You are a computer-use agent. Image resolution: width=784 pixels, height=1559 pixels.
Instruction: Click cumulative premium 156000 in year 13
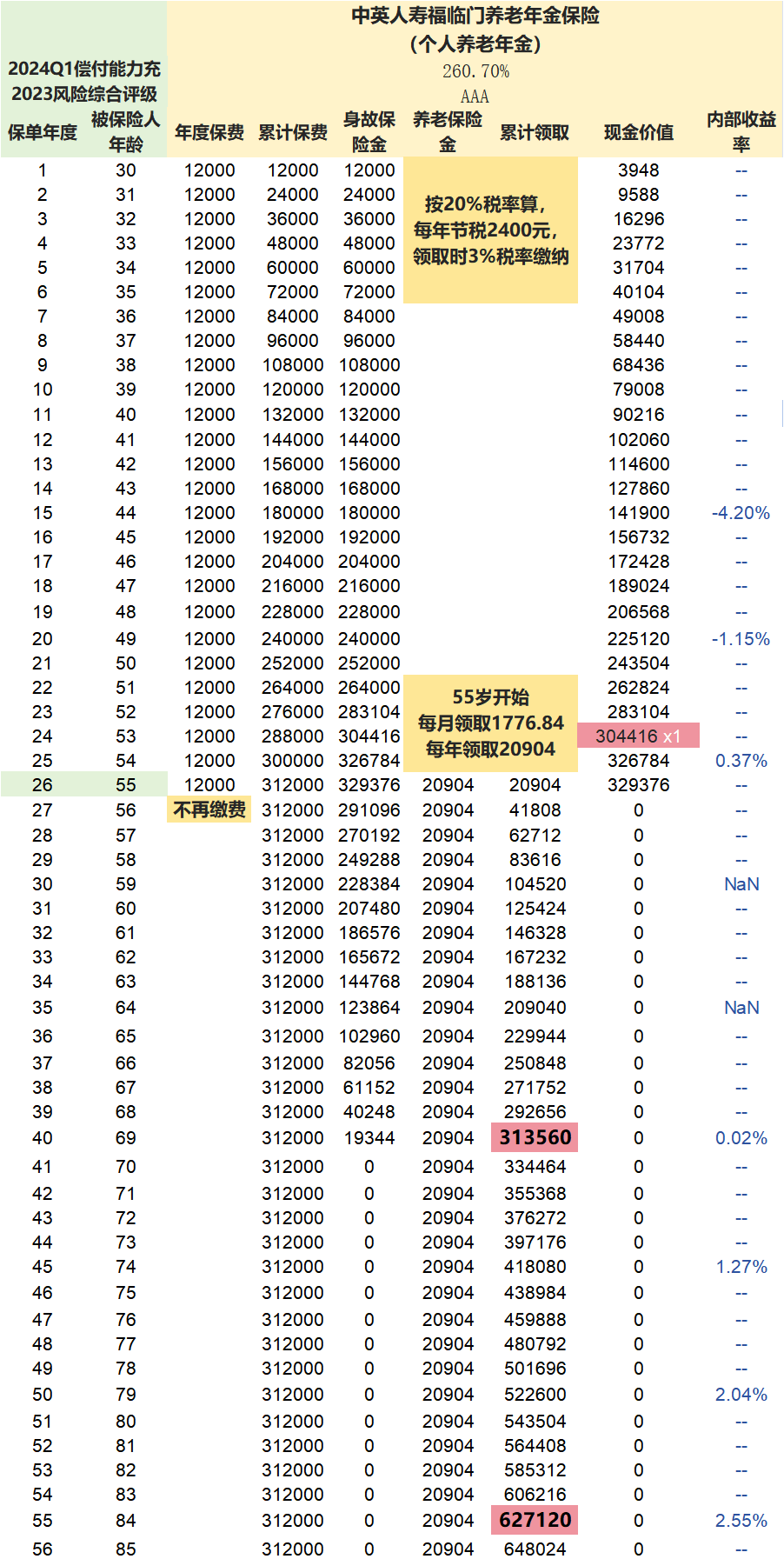coord(293,464)
